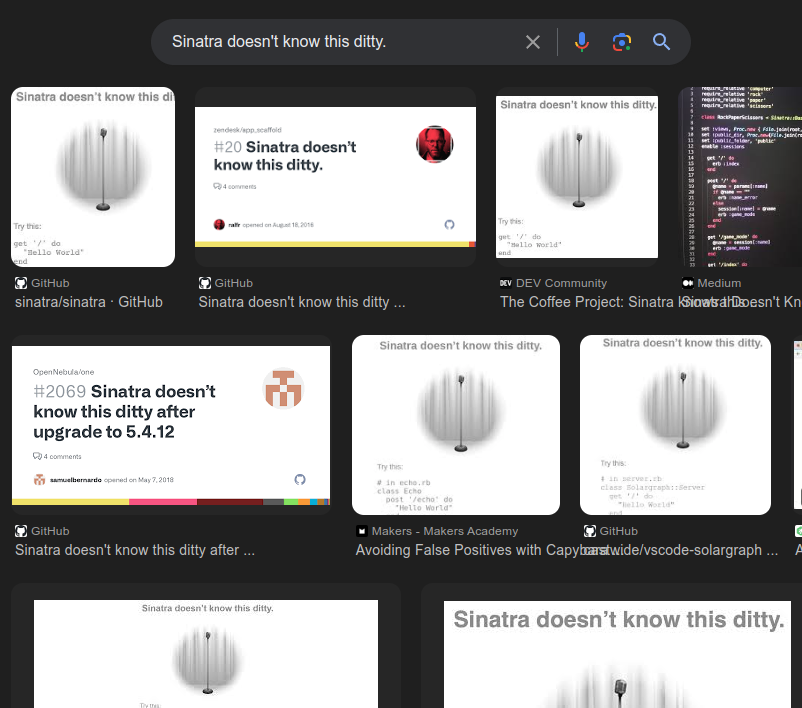Clear the search box text
The width and height of the screenshot is (802, 708).
533,42
